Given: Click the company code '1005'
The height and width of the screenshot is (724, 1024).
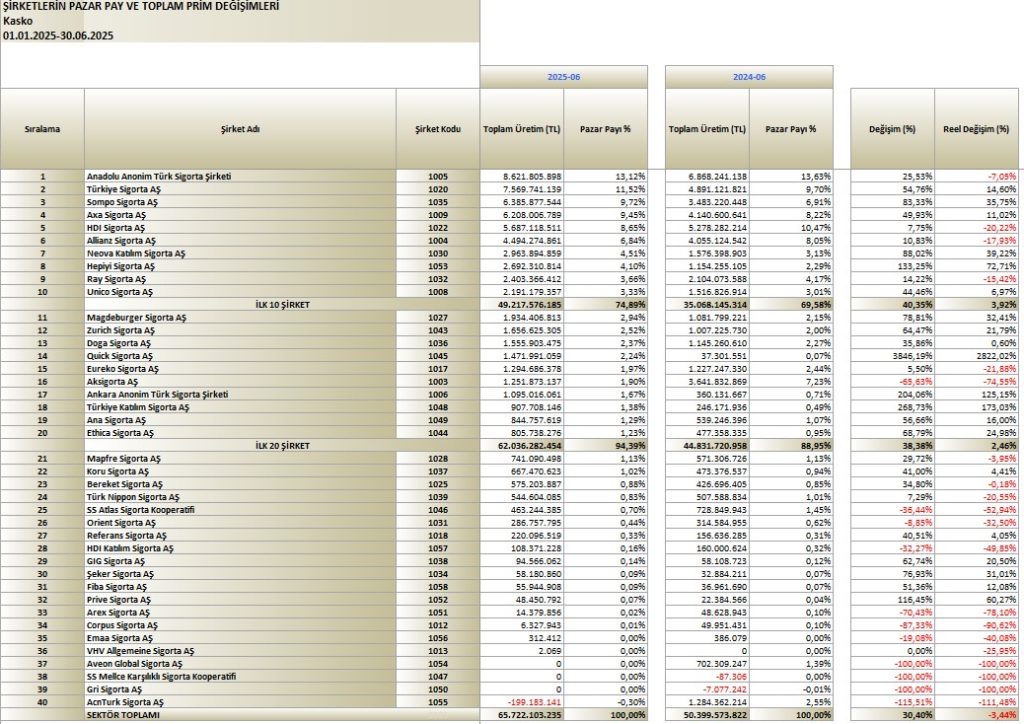Looking at the screenshot, I should [x=438, y=176].
